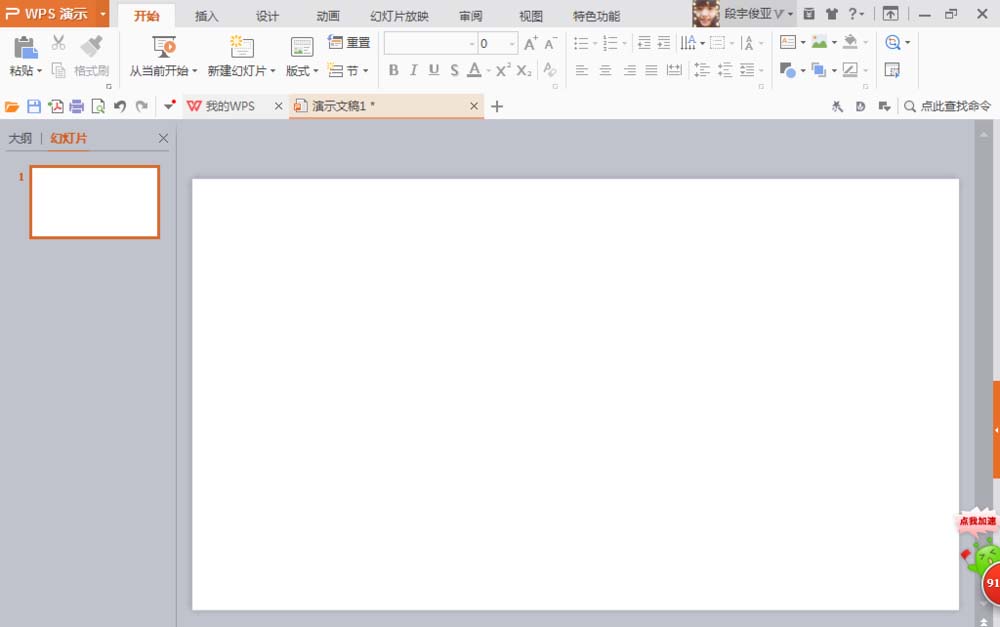This screenshot has width=1000, height=627.
Task: Open the font name combo box
Action: [x=430, y=44]
